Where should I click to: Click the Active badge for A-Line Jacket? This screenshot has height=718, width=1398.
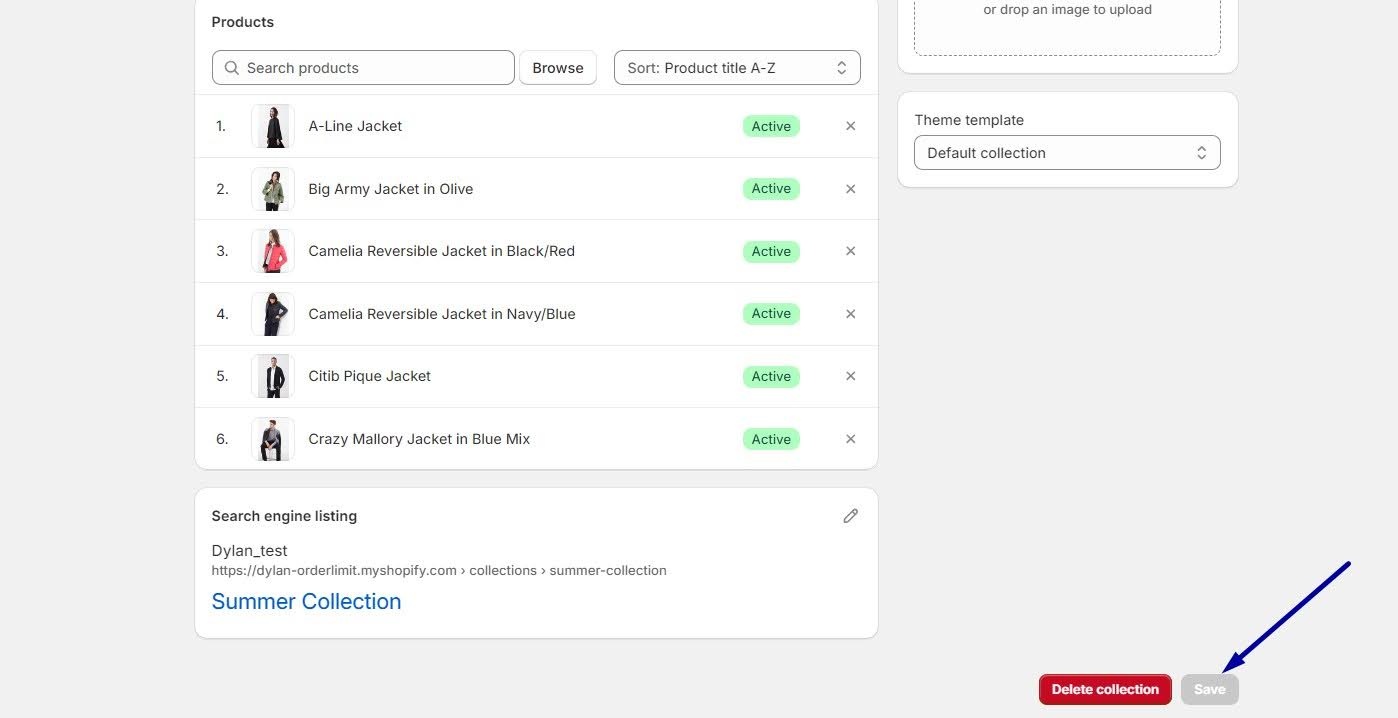pyautogui.click(x=771, y=126)
